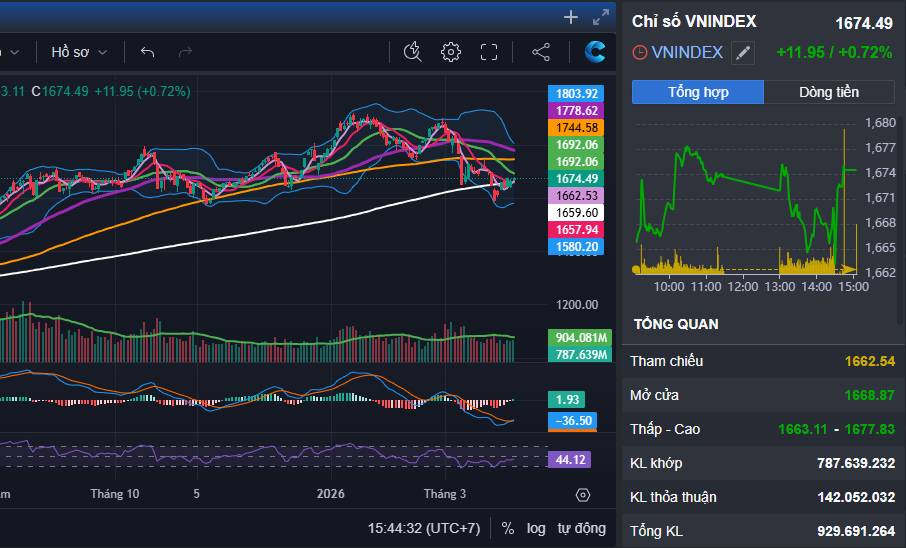The image size is (906, 548).
Task: Switch to the Dòng tiền tab
Action: pyautogui.click(x=829, y=92)
